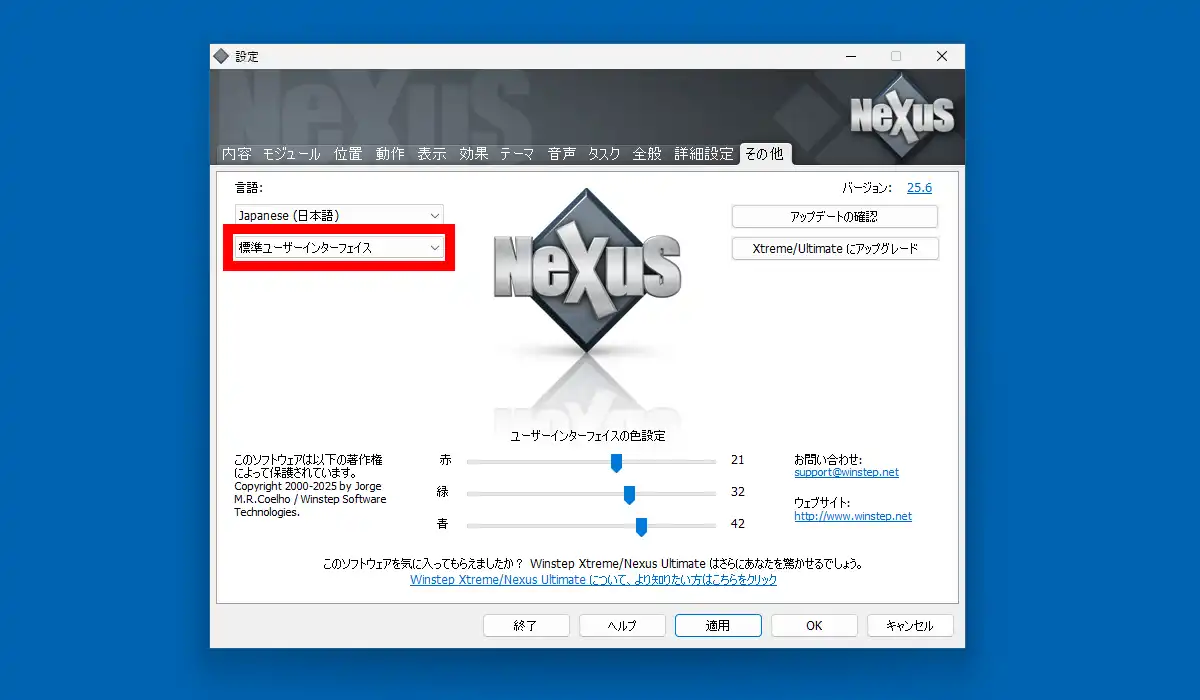Switch to the 全般 tab

pos(647,154)
